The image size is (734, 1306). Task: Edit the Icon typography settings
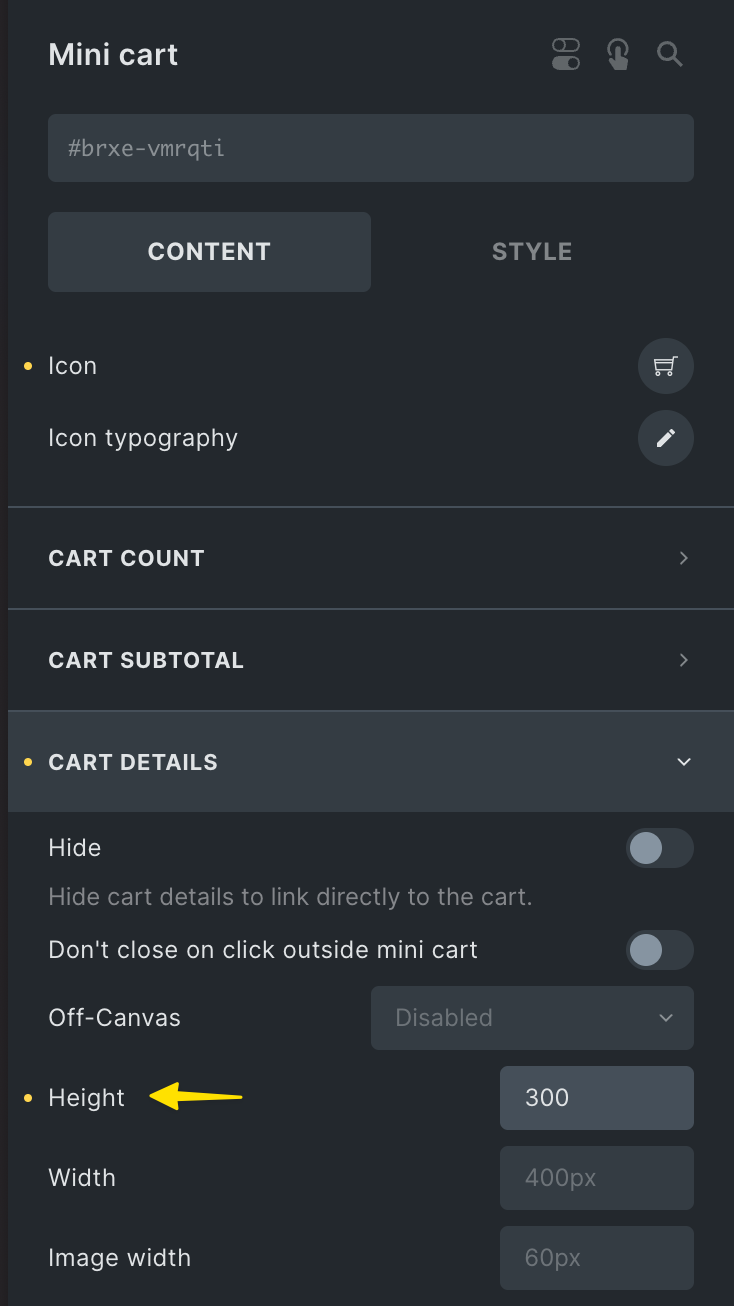[665, 438]
